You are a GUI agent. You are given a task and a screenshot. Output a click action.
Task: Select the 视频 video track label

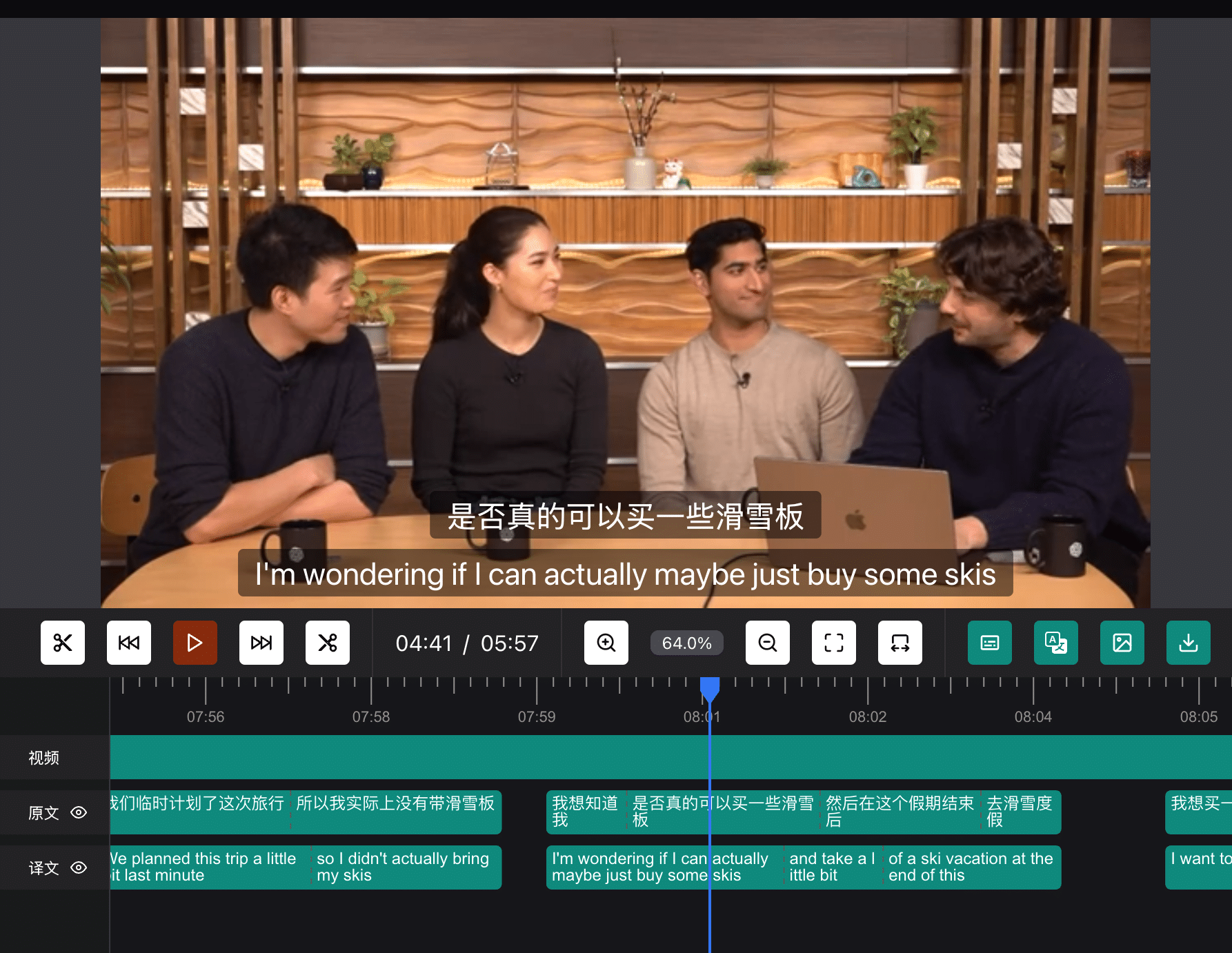coord(43,757)
